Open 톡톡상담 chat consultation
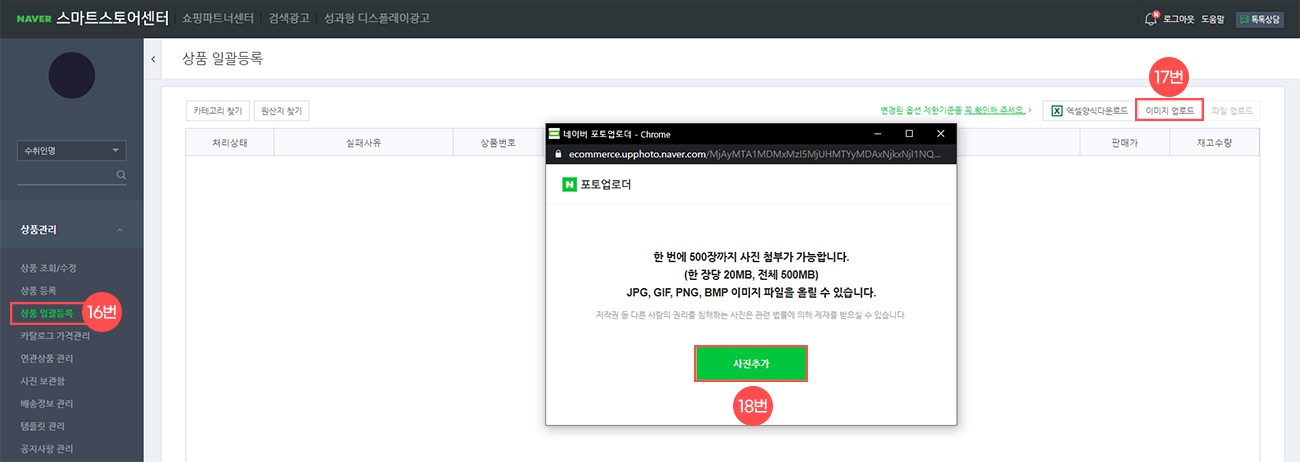 [1259, 19]
